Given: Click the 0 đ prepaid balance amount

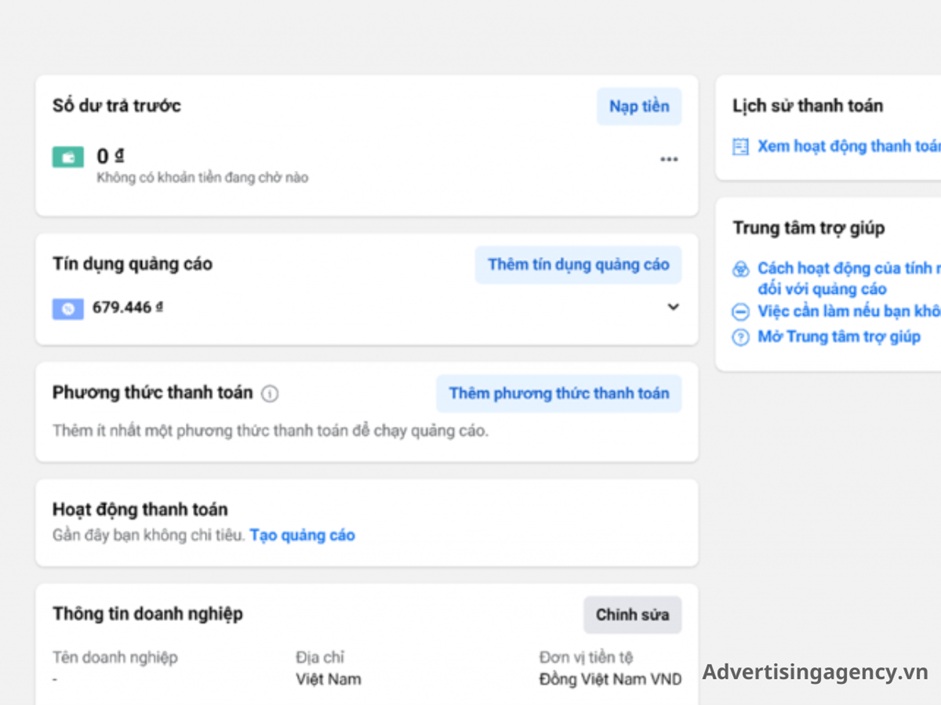Looking at the screenshot, I should [x=110, y=157].
